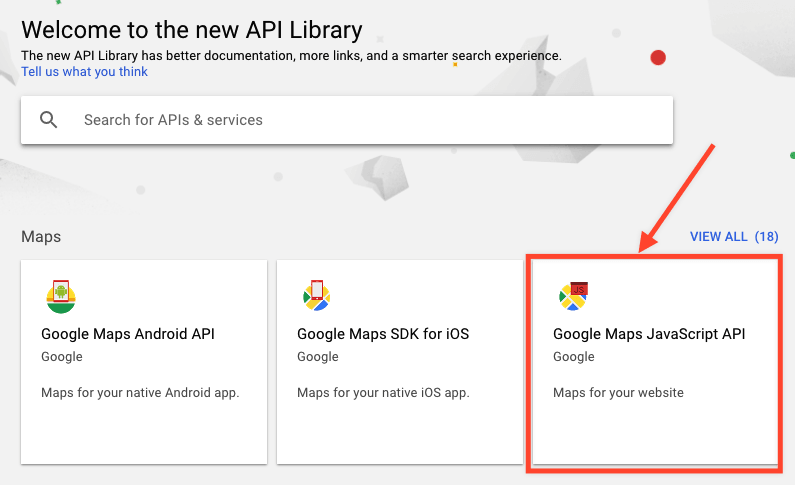Click the Google Maps JavaScript API icon
The image size is (795, 485).
click(x=573, y=296)
